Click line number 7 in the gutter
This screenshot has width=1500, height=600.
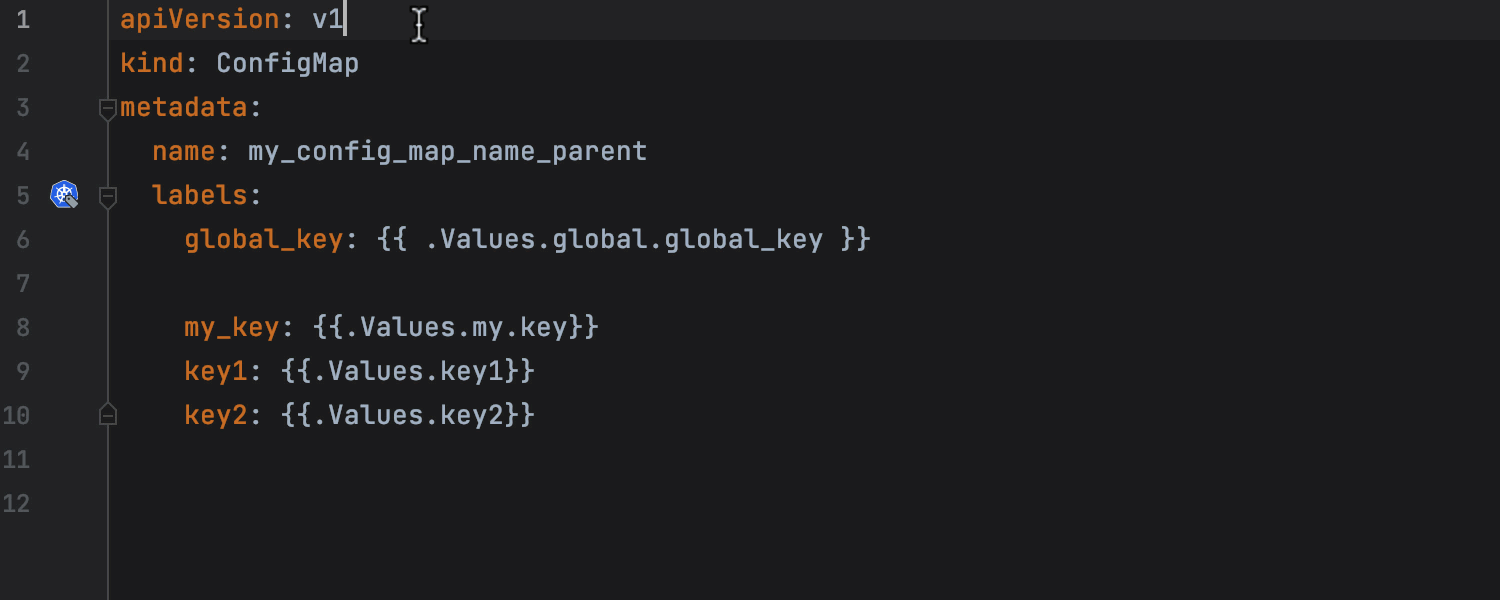tap(22, 284)
